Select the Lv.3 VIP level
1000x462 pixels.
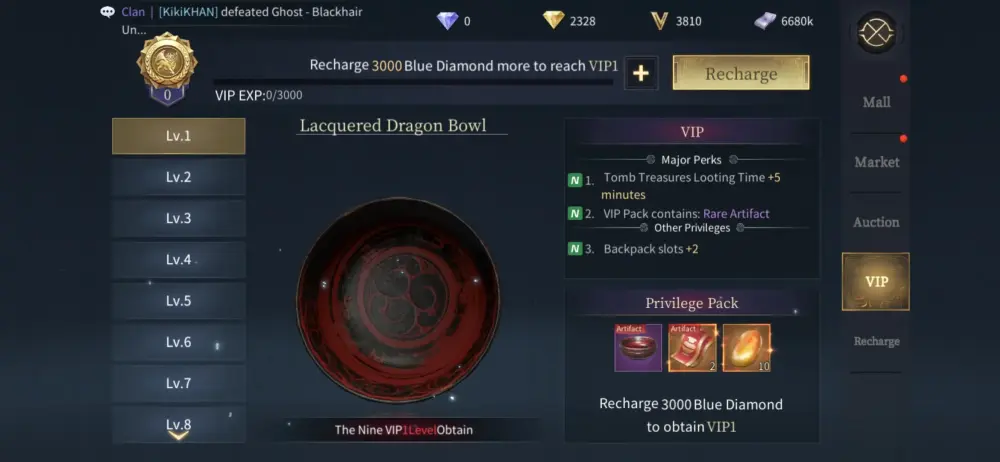tap(179, 218)
